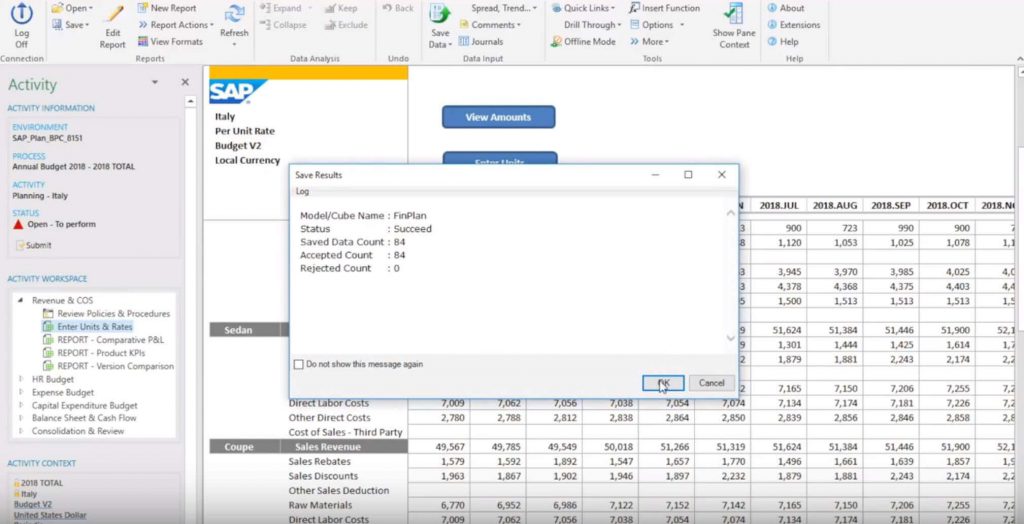Expand Balance Sheet & Cash Flow node

(x=20, y=418)
